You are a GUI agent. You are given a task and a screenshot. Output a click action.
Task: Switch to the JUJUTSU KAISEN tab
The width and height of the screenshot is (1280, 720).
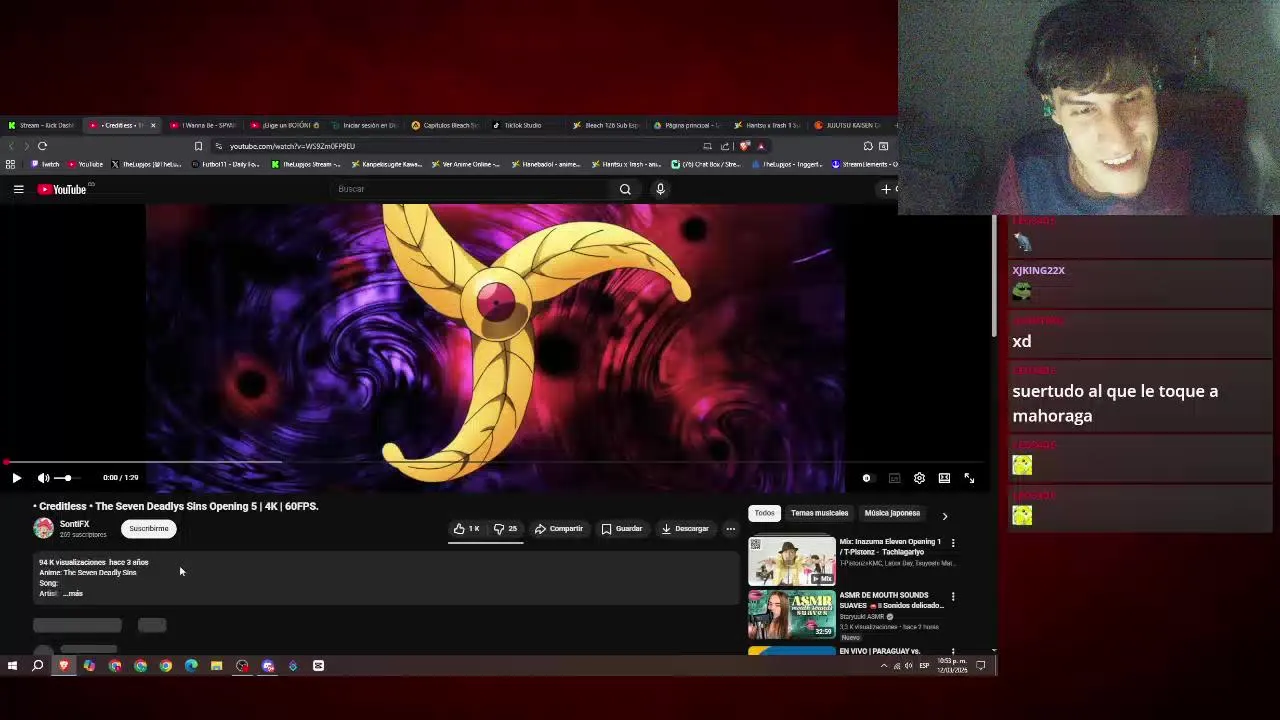tap(847, 125)
